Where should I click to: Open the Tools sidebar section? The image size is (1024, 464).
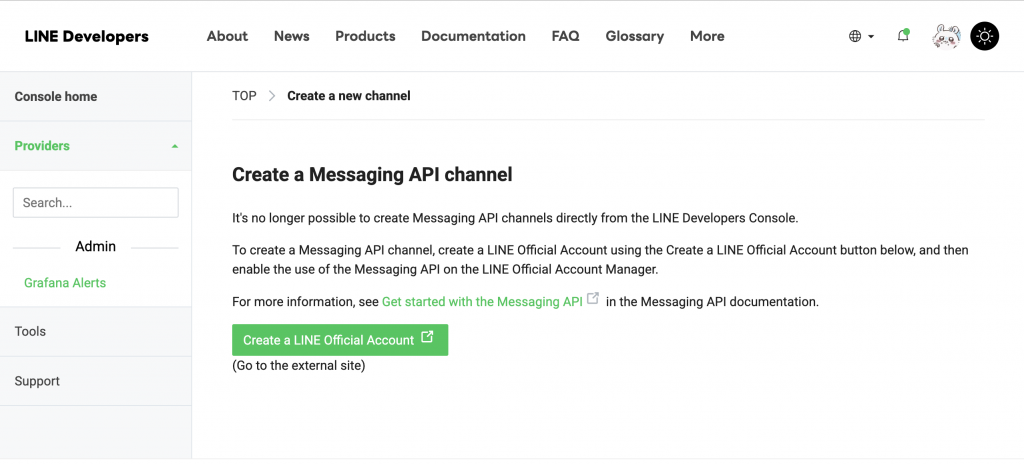(95, 332)
